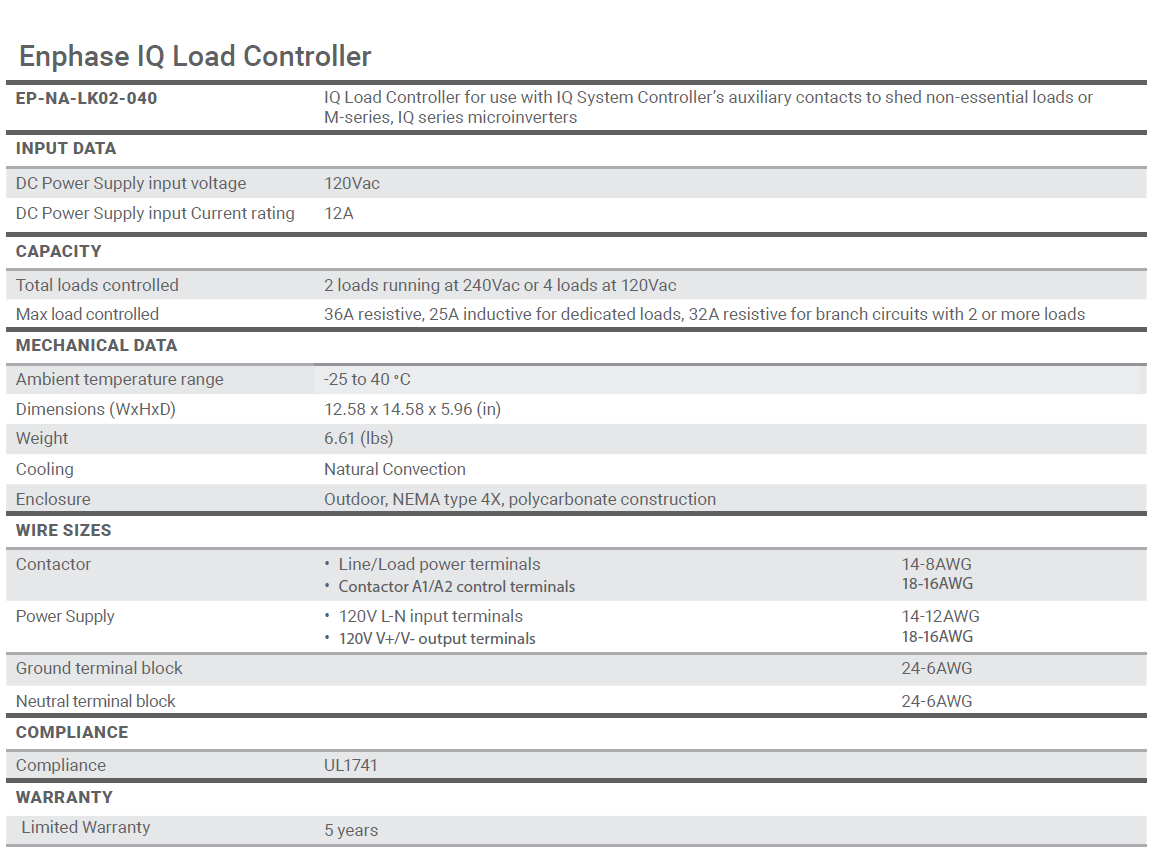Select the 120Vac input voltage value
This screenshot has width=1171, height=849.
coord(352,183)
